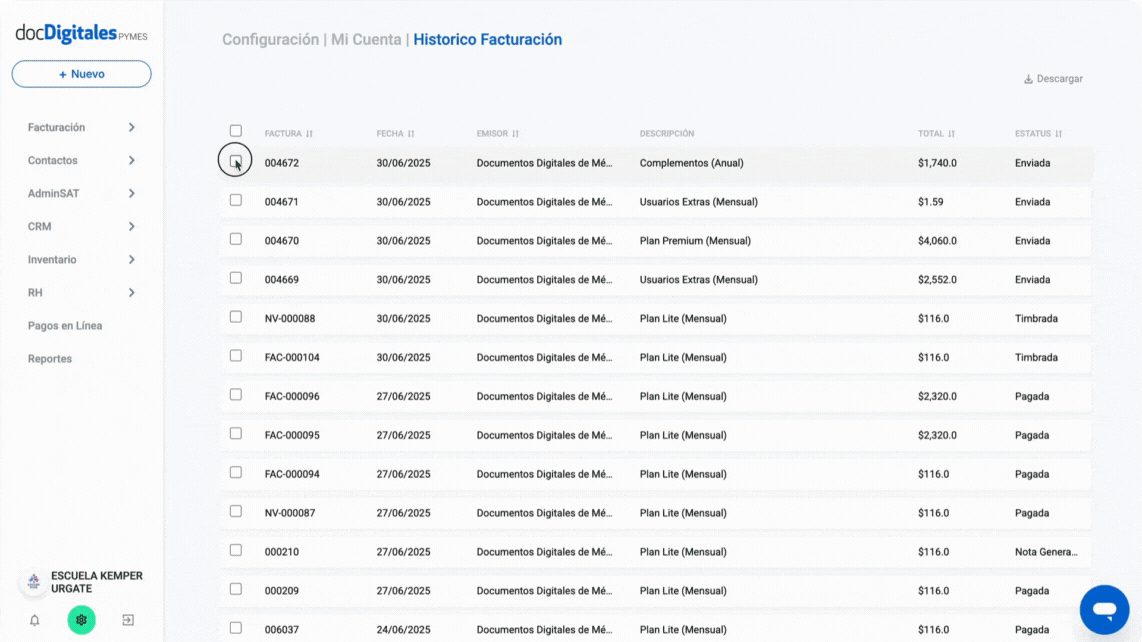Check the box for invoice 004669
The width and height of the screenshot is (1142, 642).
[x=236, y=278]
